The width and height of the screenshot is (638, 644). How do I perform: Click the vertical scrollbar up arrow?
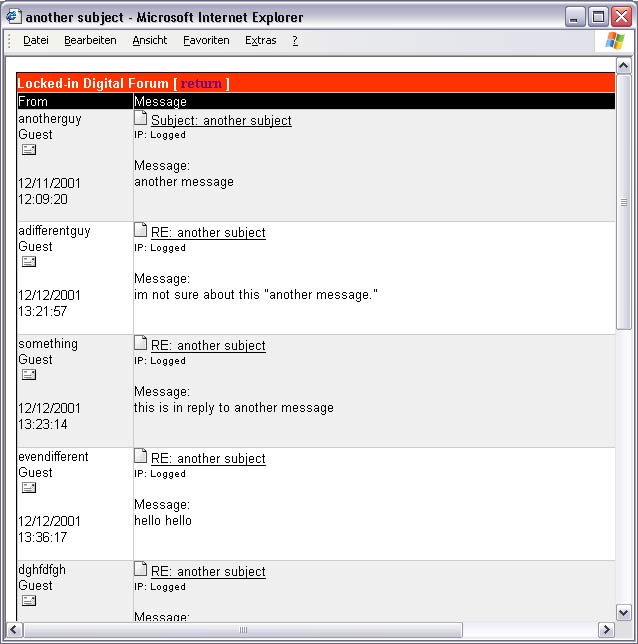pyautogui.click(x=624, y=65)
